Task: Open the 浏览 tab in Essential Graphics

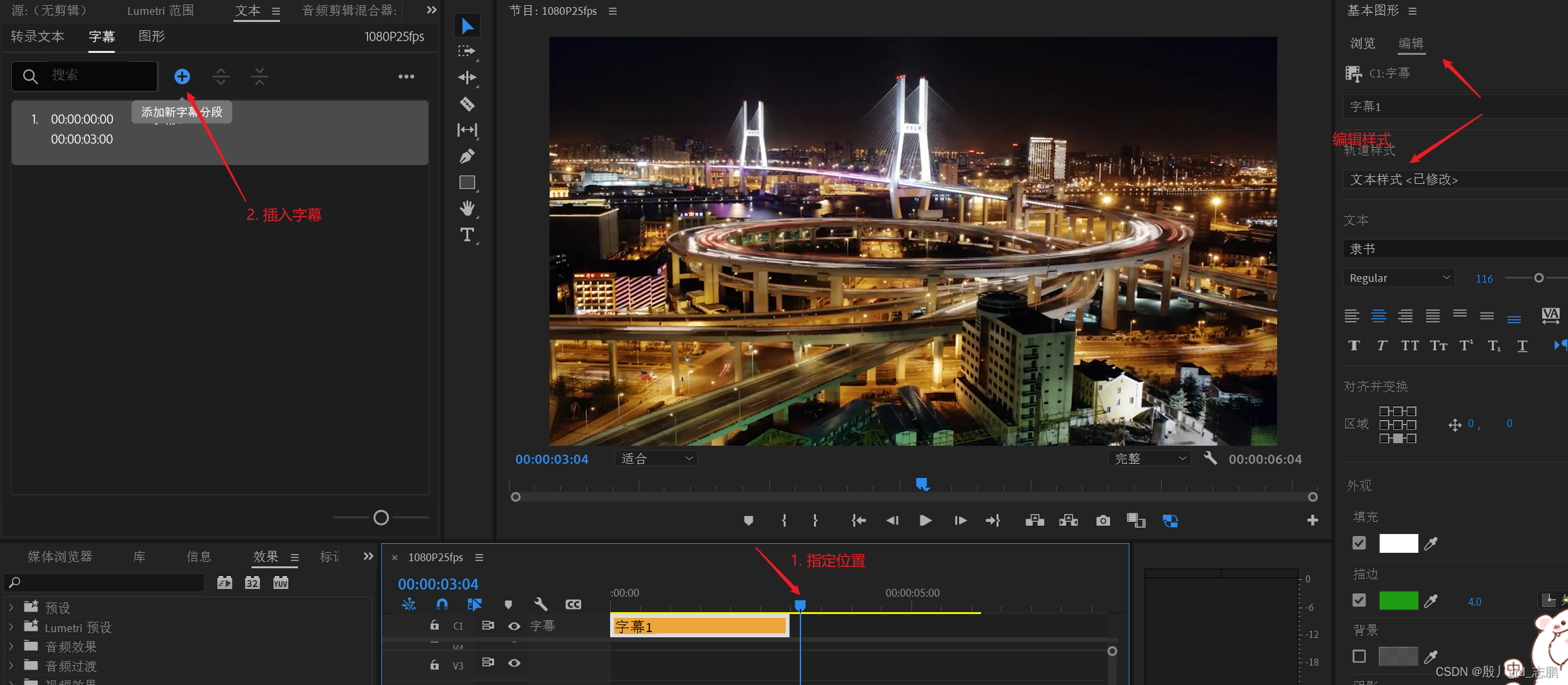Action: tap(1363, 43)
